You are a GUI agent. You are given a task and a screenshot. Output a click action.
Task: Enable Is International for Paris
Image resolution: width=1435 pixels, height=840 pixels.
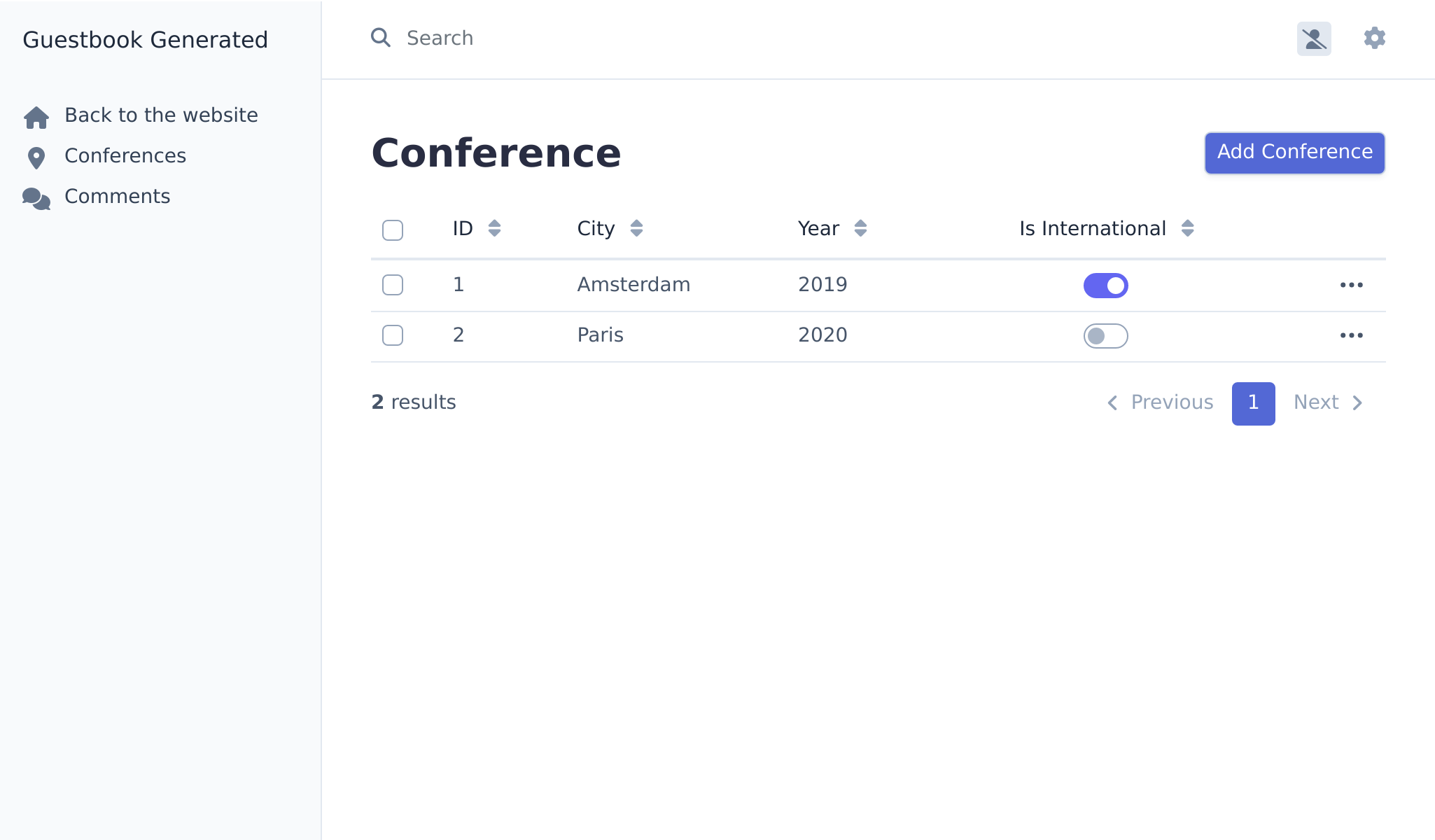point(1105,335)
